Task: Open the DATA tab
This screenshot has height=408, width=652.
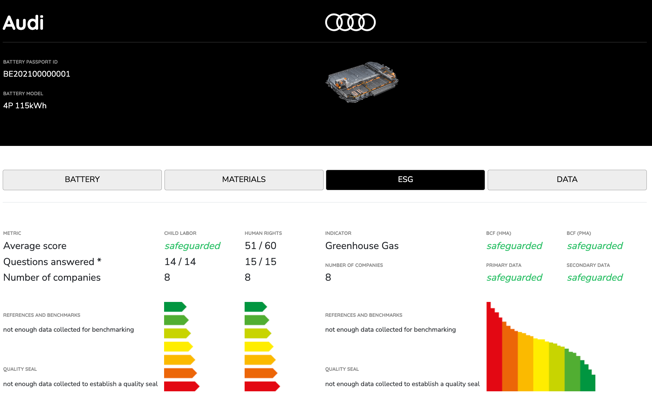Action: coord(566,180)
